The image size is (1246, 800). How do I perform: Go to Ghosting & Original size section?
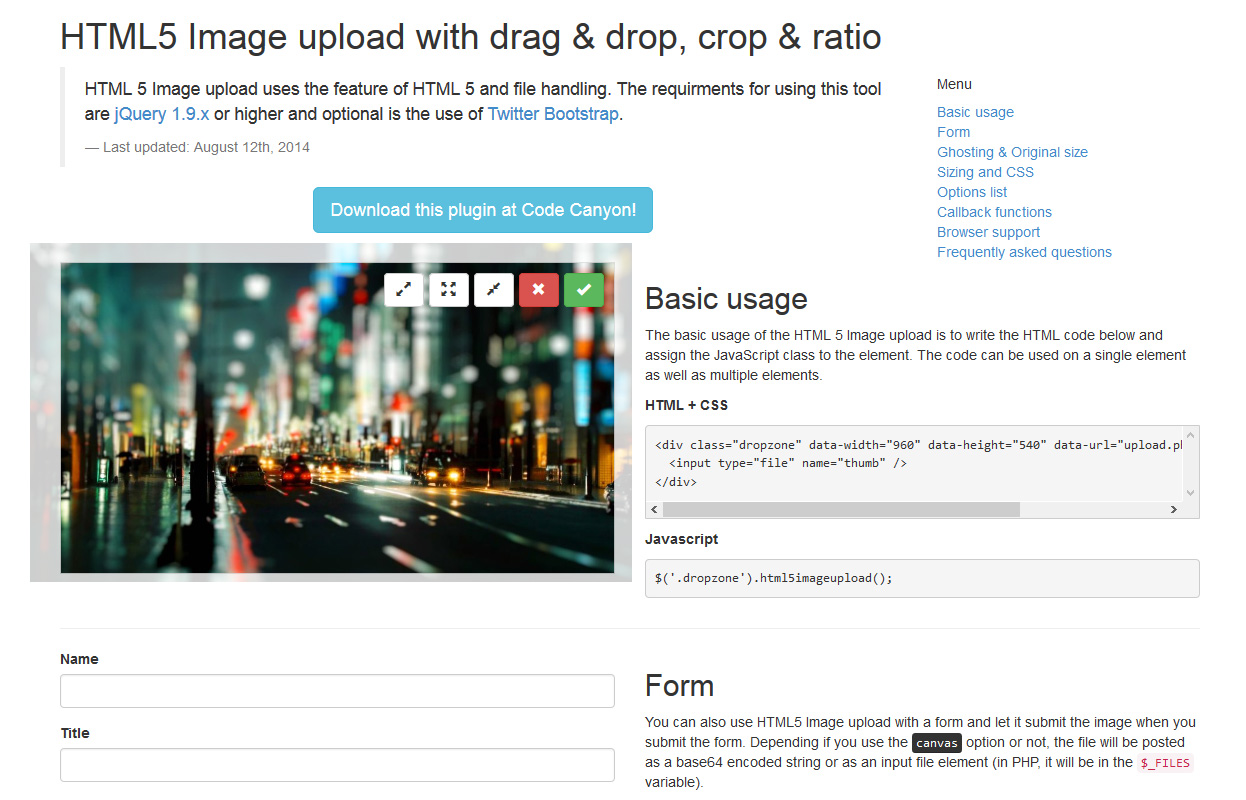1012,152
